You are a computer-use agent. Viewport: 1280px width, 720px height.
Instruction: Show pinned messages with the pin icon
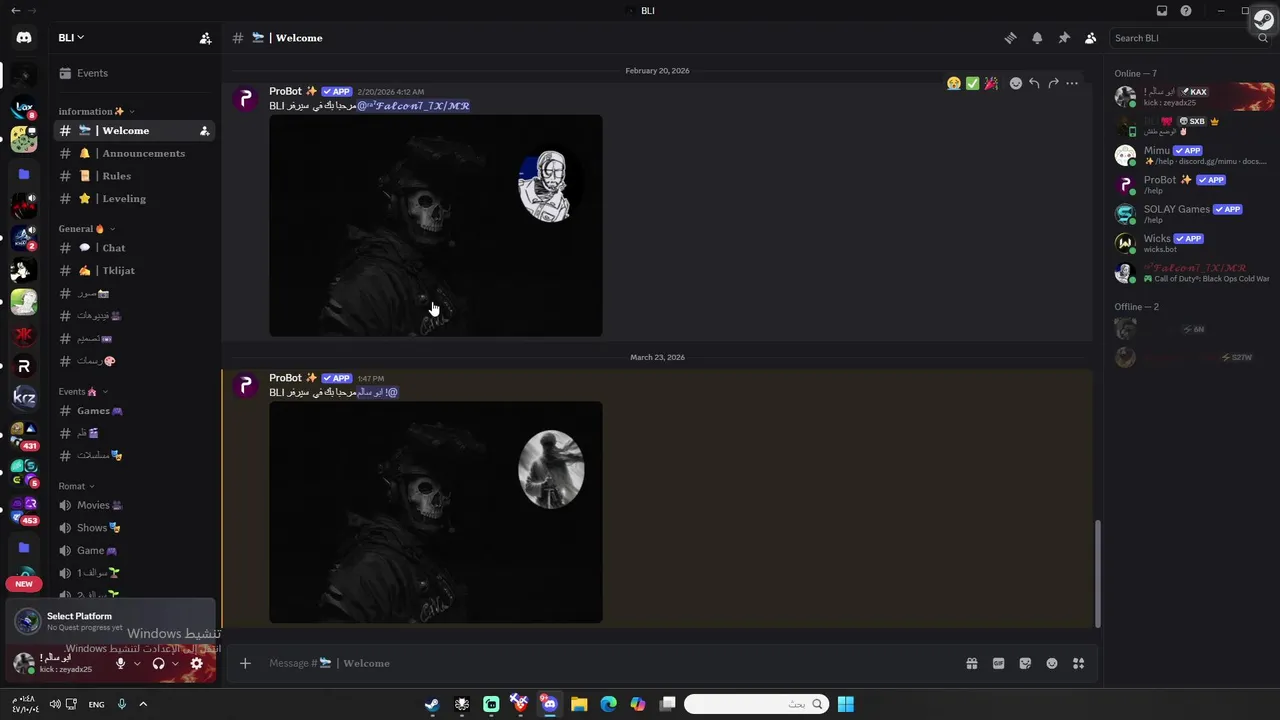tap(1064, 38)
